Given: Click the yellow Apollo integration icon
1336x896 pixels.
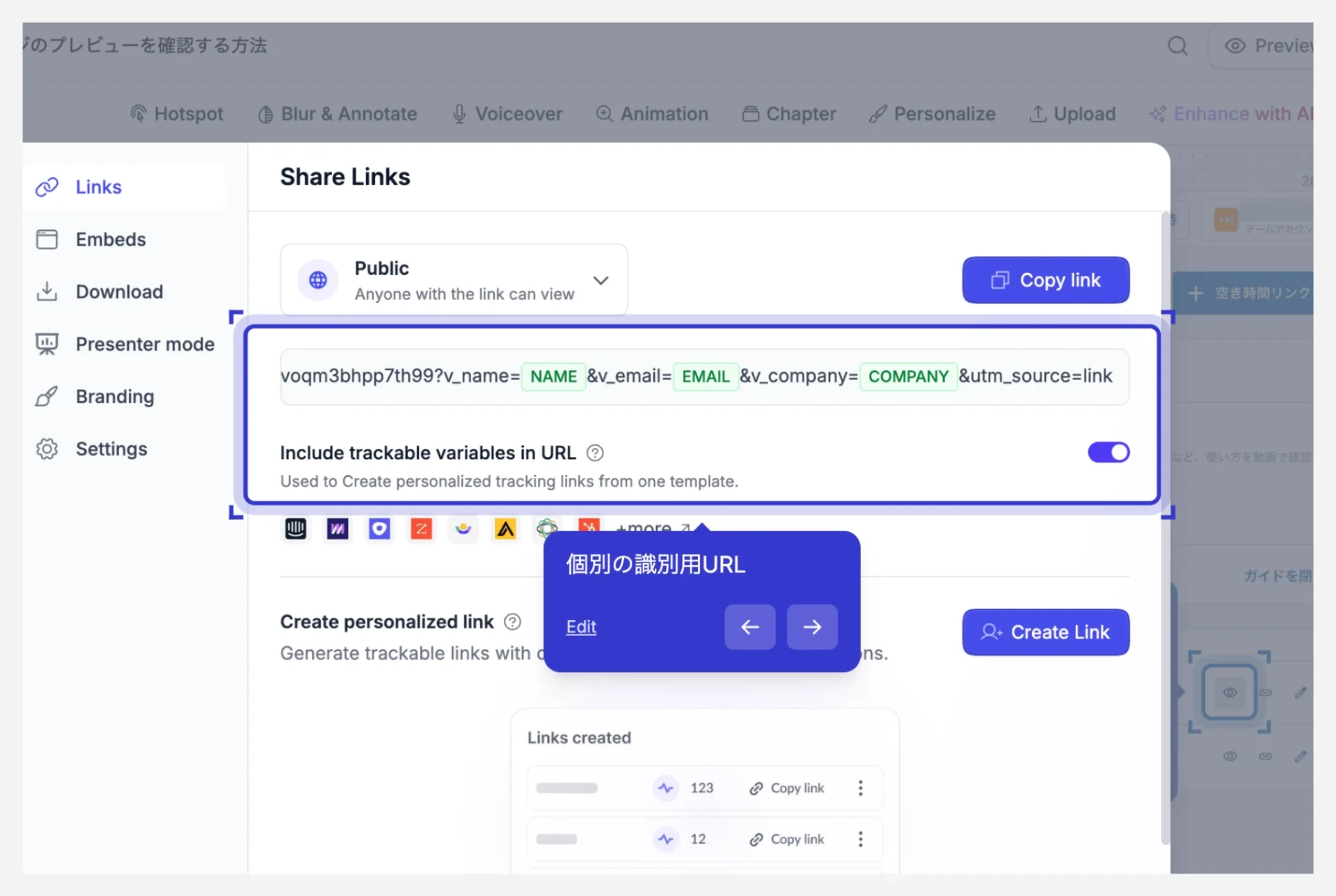Looking at the screenshot, I should click(505, 529).
